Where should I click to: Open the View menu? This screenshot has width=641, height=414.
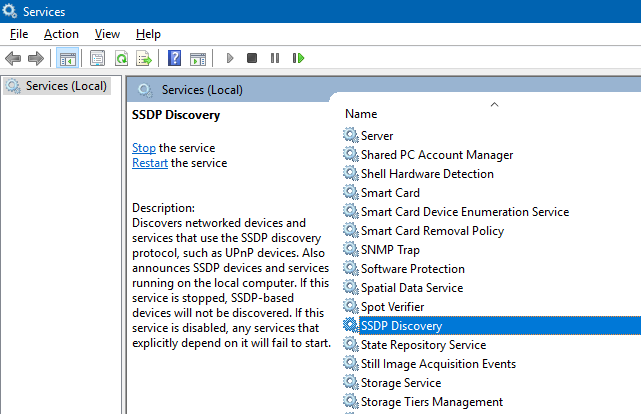coord(107,34)
